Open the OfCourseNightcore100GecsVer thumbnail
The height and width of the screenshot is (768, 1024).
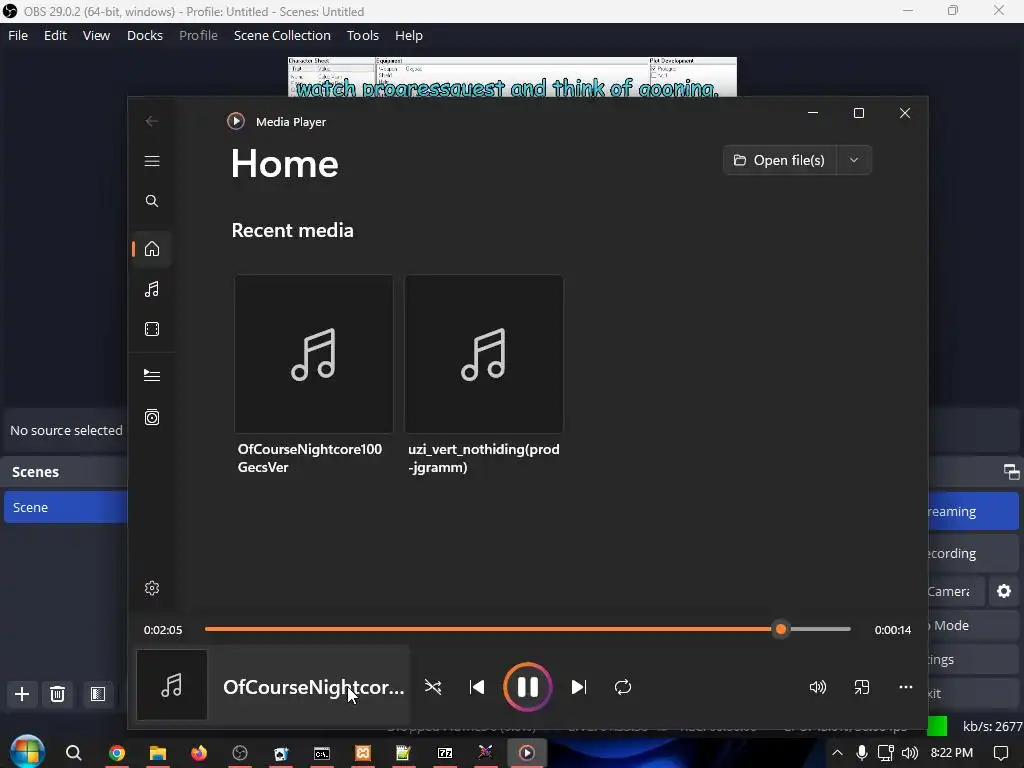(314, 354)
